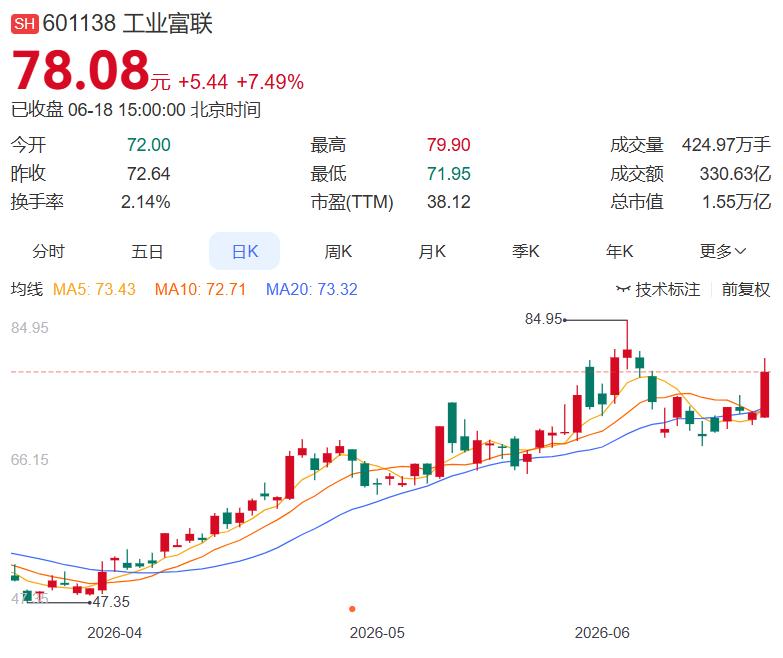The image size is (783, 658).
Task: Click the 均线 moving average label
Action: (x=27, y=289)
